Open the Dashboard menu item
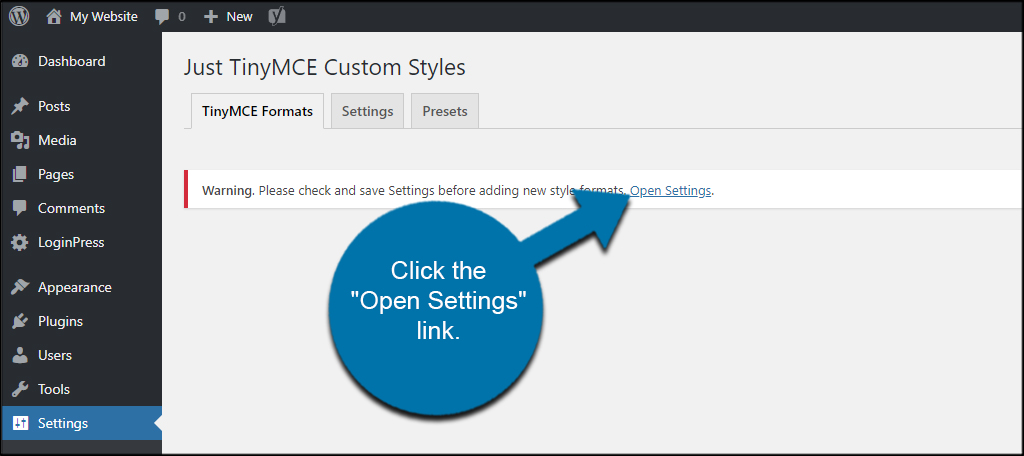 (81, 61)
